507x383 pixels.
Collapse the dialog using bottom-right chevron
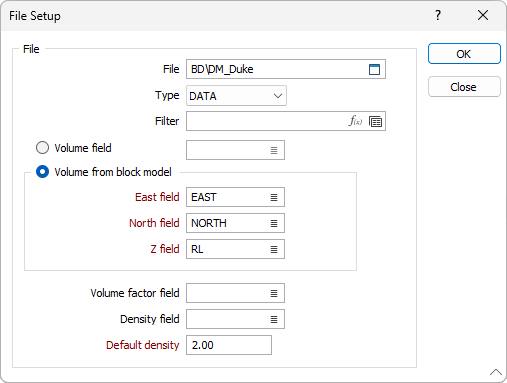click(496, 372)
